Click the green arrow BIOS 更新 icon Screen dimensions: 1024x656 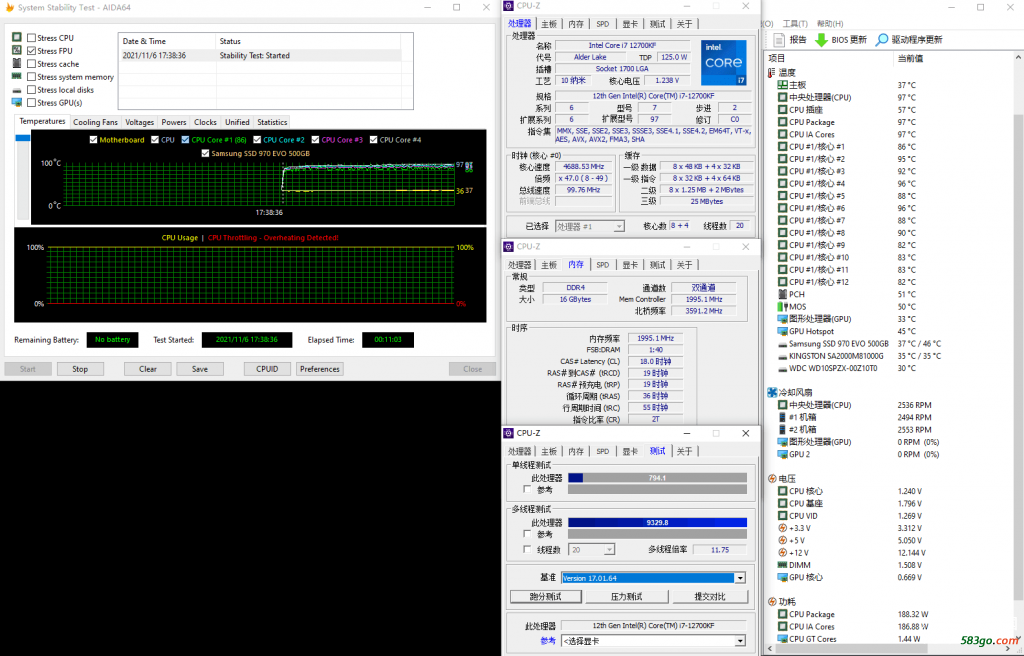(x=822, y=40)
